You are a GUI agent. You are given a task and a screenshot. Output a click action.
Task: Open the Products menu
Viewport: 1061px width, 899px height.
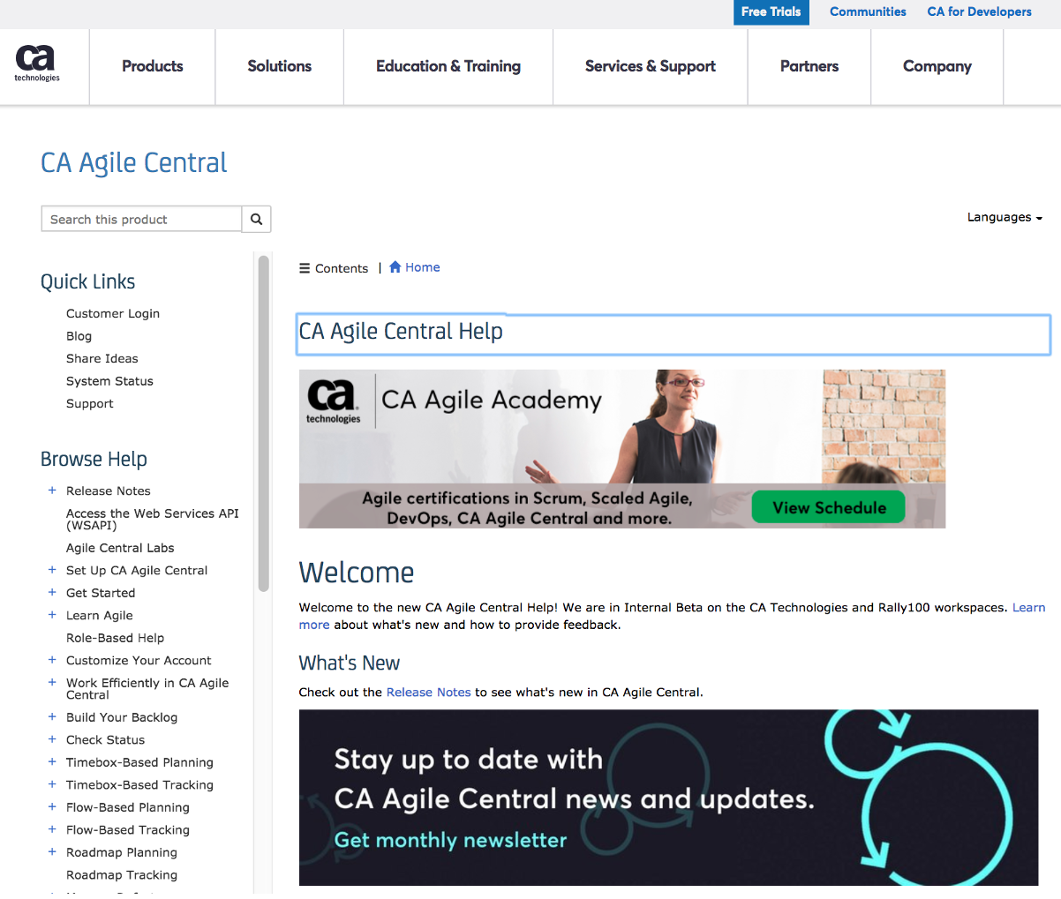pyautogui.click(x=152, y=66)
